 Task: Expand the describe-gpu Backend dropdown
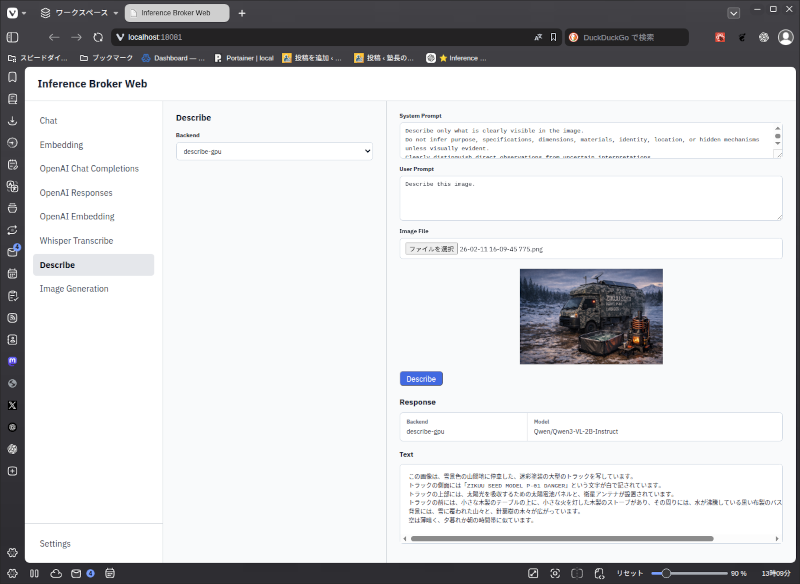click(274, 151)
